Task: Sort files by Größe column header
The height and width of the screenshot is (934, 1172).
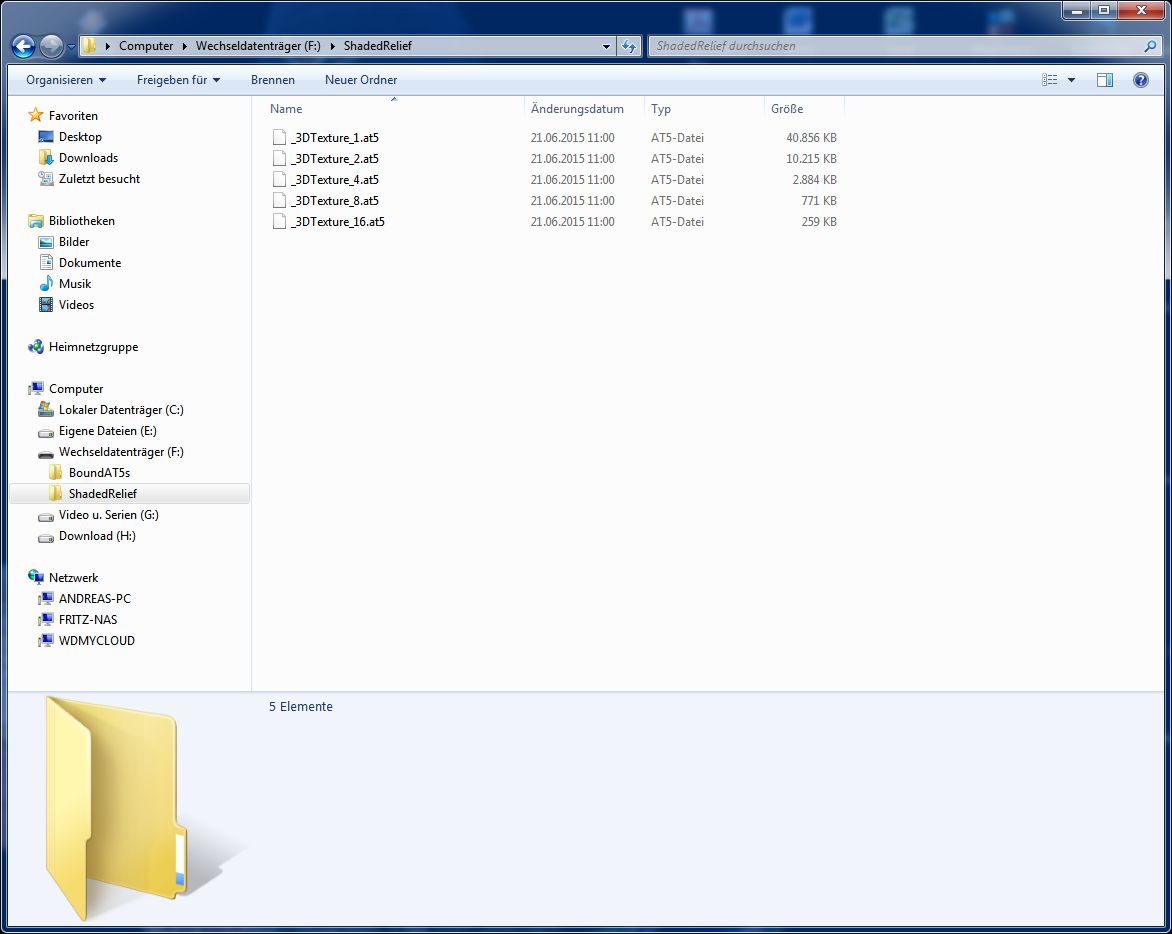Action: pyautogui.click(x=787, y=109)
